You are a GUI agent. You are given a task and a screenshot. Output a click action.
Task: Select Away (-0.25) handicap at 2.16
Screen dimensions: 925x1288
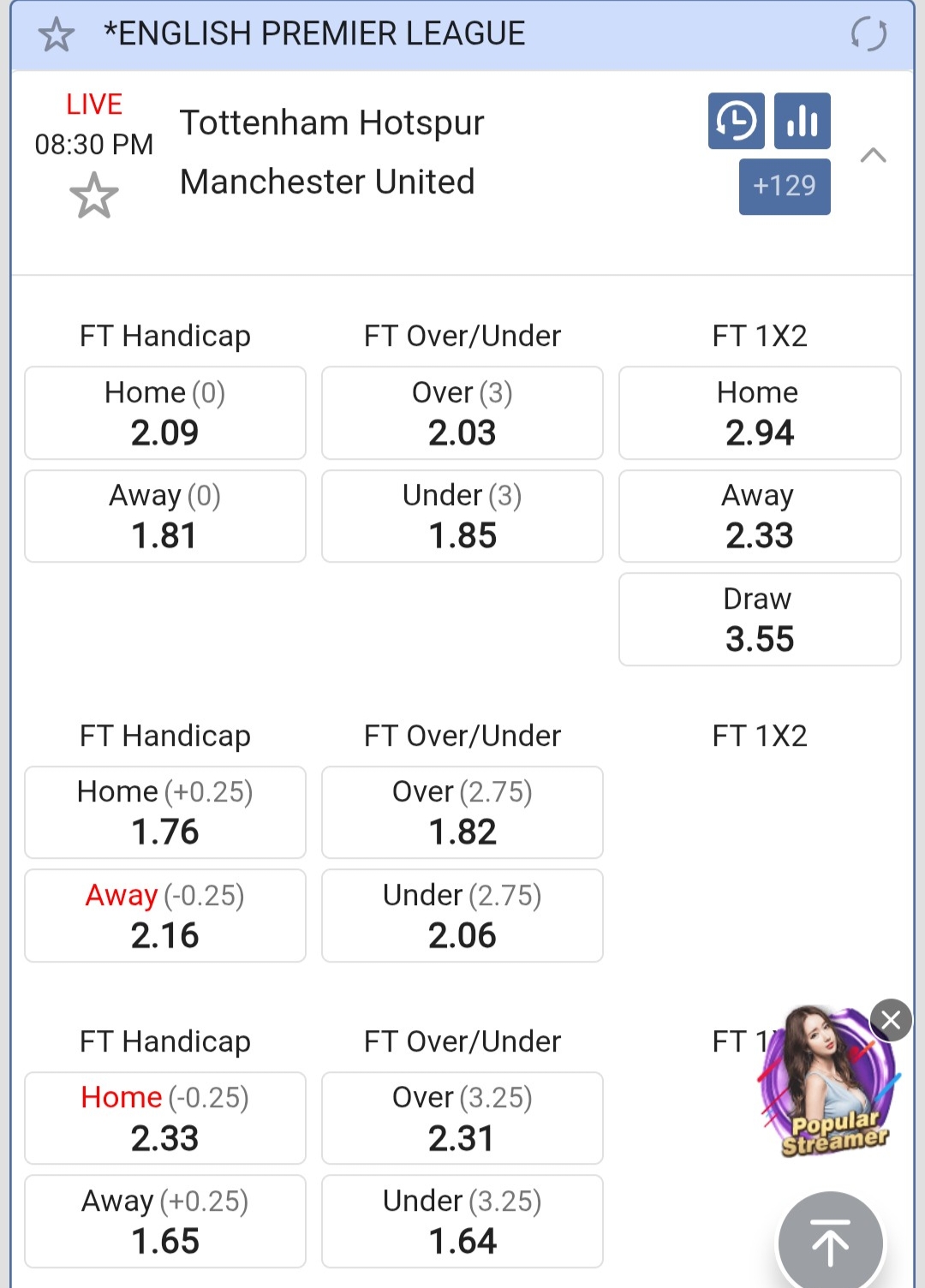tap(165, 915)
